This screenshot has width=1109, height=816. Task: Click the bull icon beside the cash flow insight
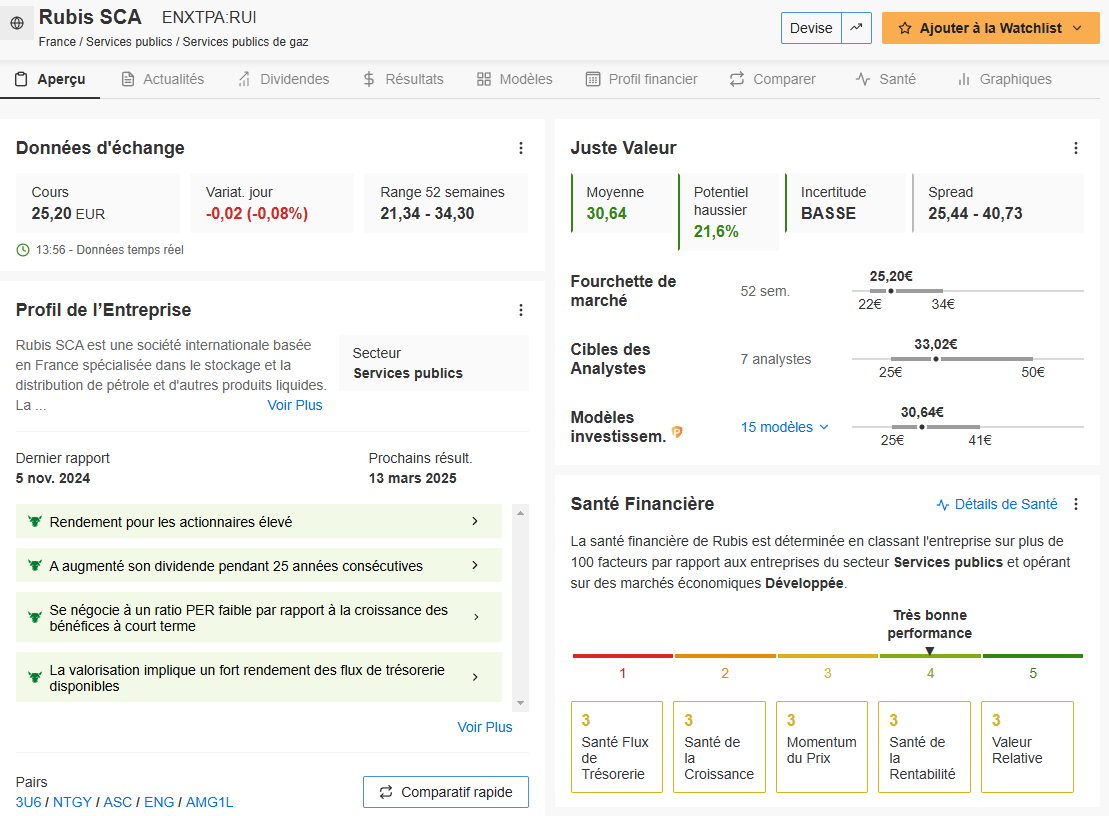pyautogui.click(x=35, y=677)
